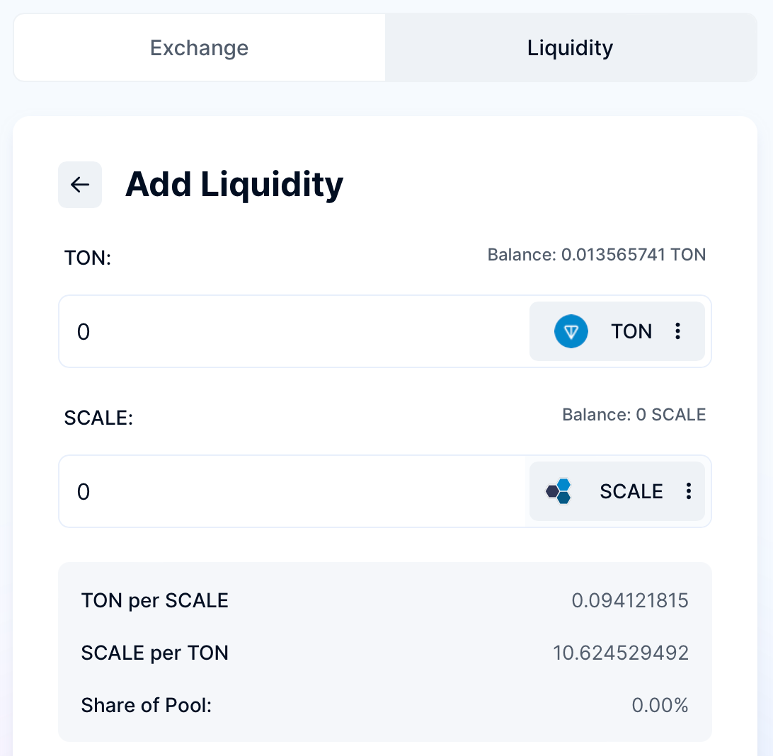Click the Add Liquidity heading
Image resolution: width=774 pixels, height=756 pixels.
234,185
